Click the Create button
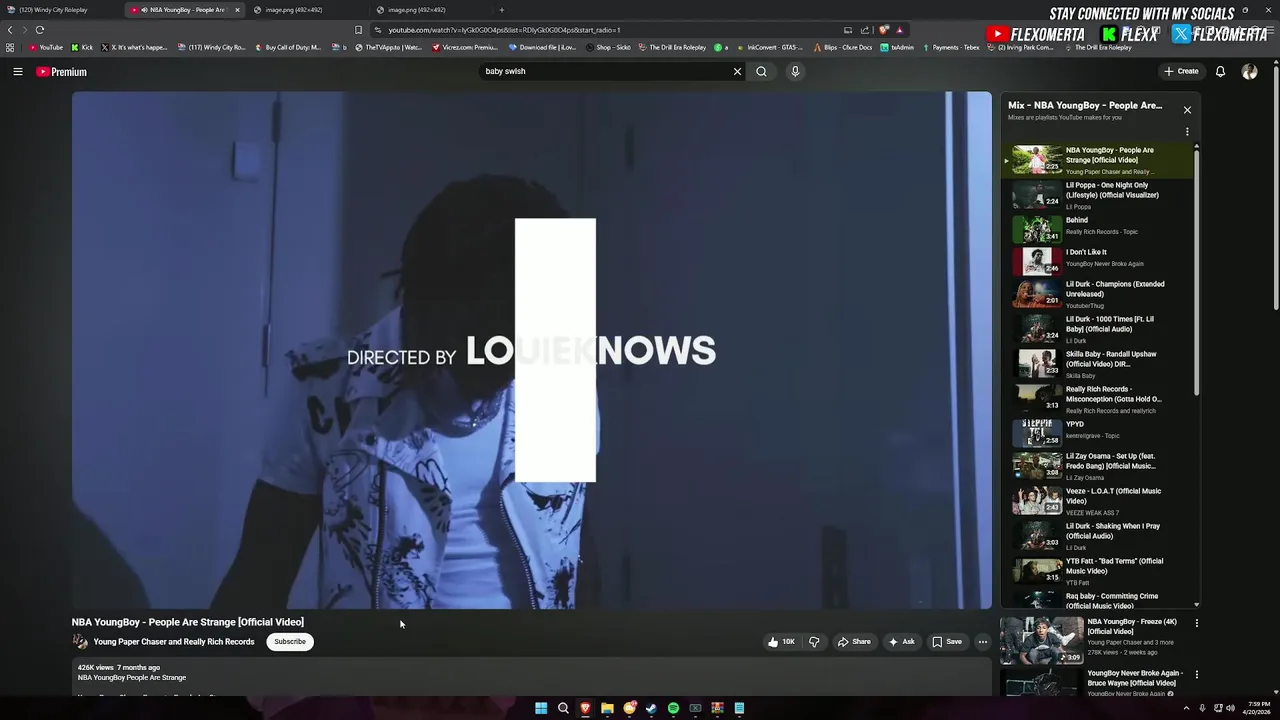Screen dimensions: 1280x720 1180,71
